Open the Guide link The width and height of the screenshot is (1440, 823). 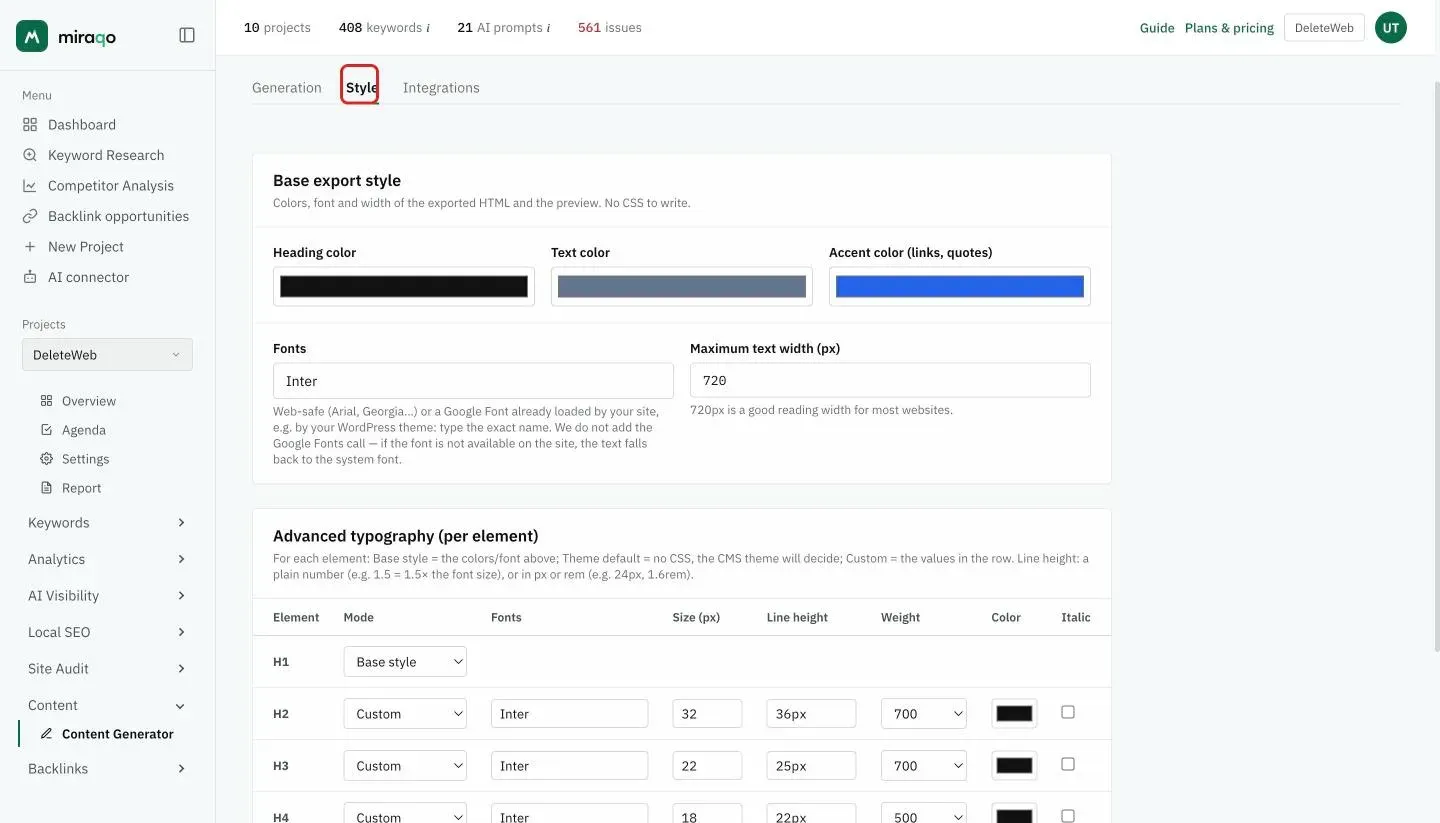pos(1157,28)
